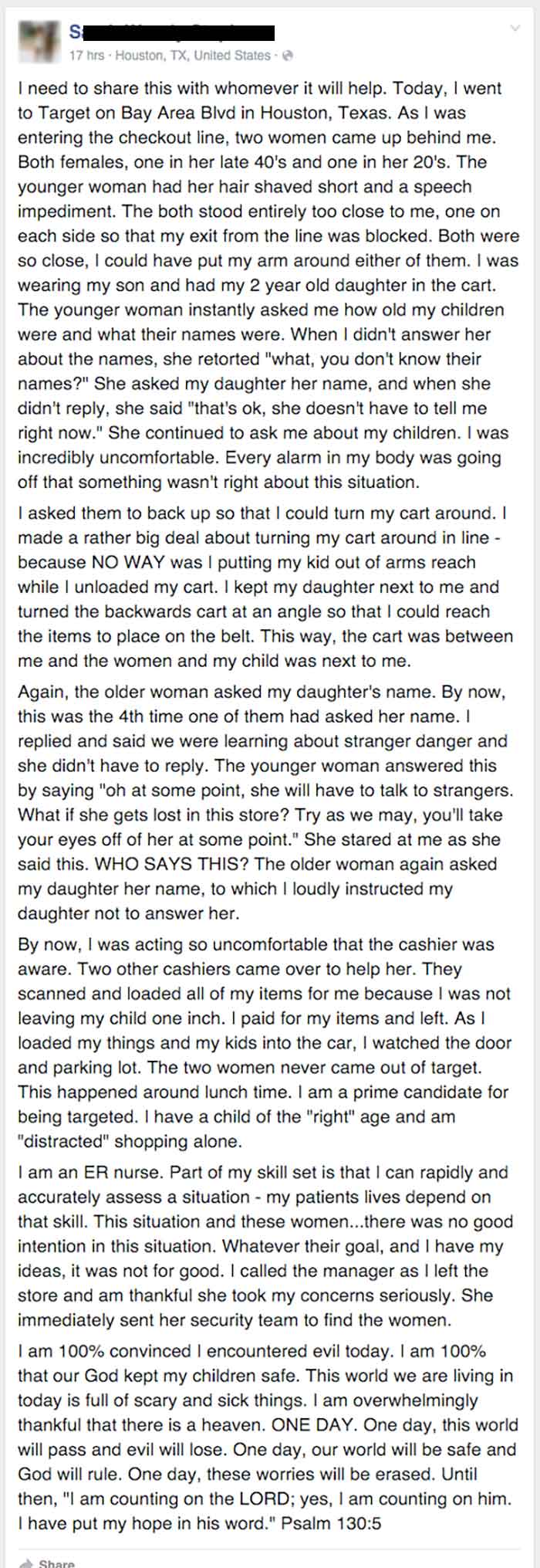This screenshot has width=540, height=1568.
Task: Open the Houston, TX, United States location
Action: [x=193, y=56]
